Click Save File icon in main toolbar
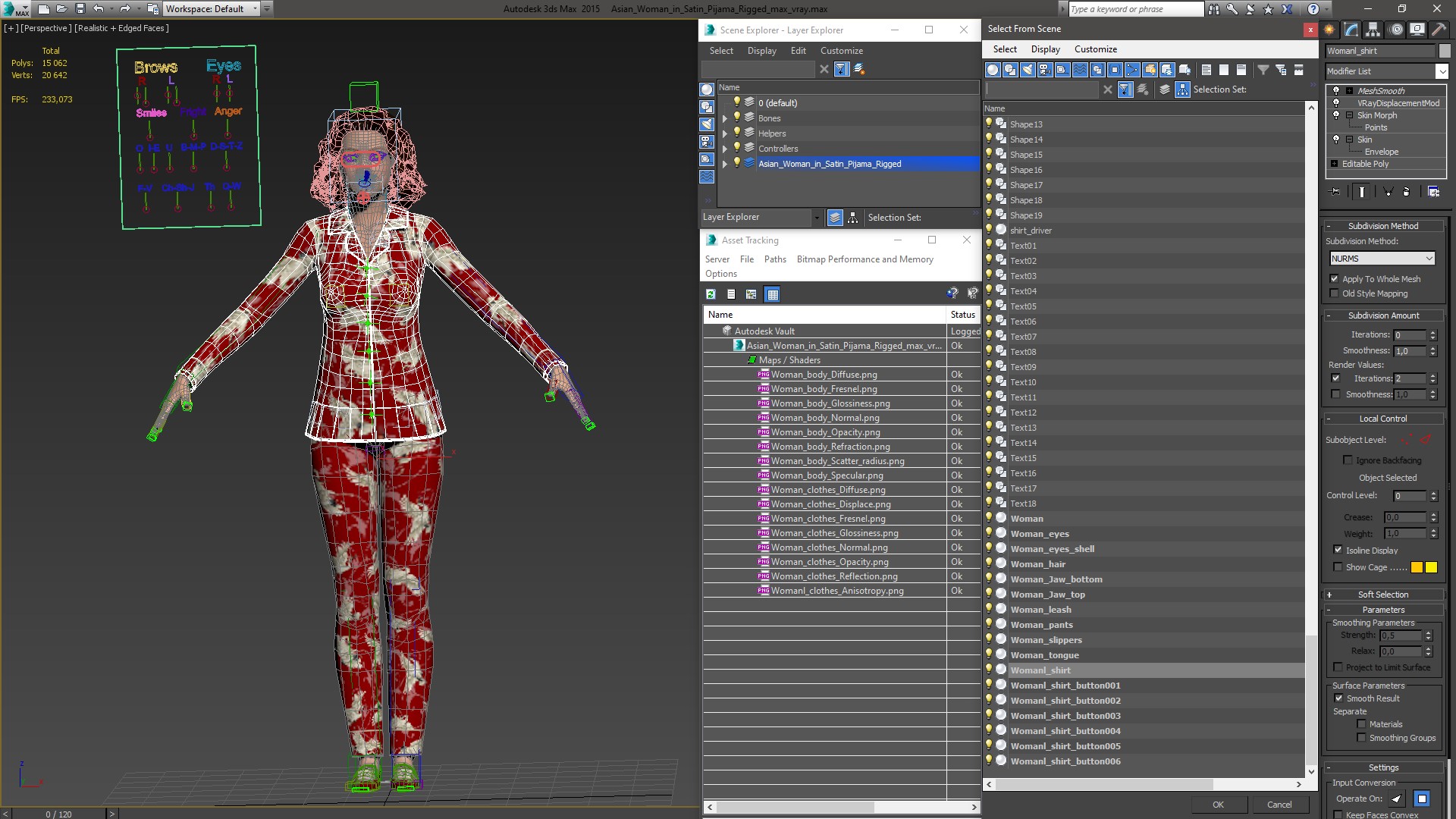Viewport: 1456px width, 819px height. [x=80, y=9]
